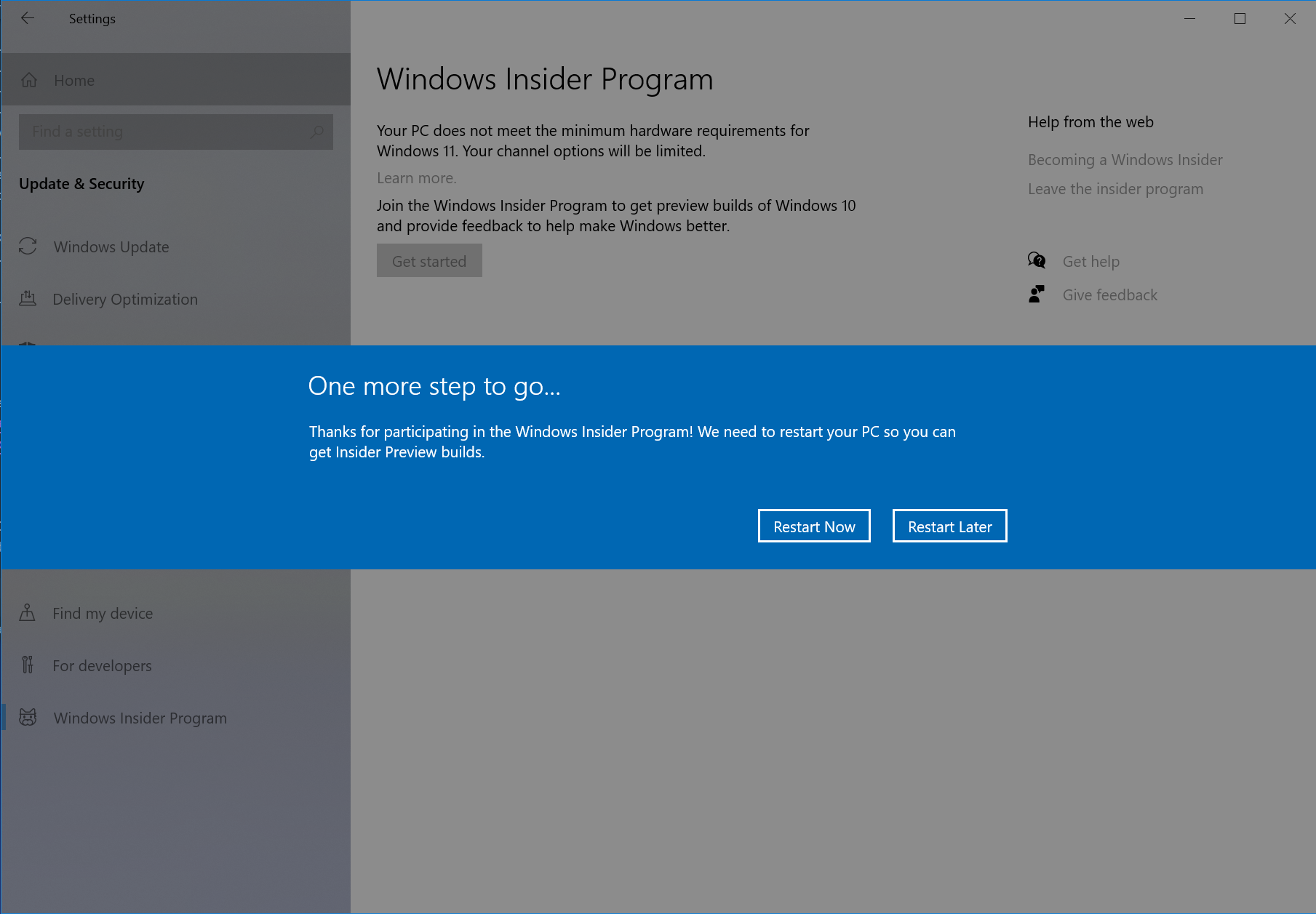1316x914 pixels.
Task: Select For developers in the sidebar
Action: pyautogui.click(x=102, y=665)
